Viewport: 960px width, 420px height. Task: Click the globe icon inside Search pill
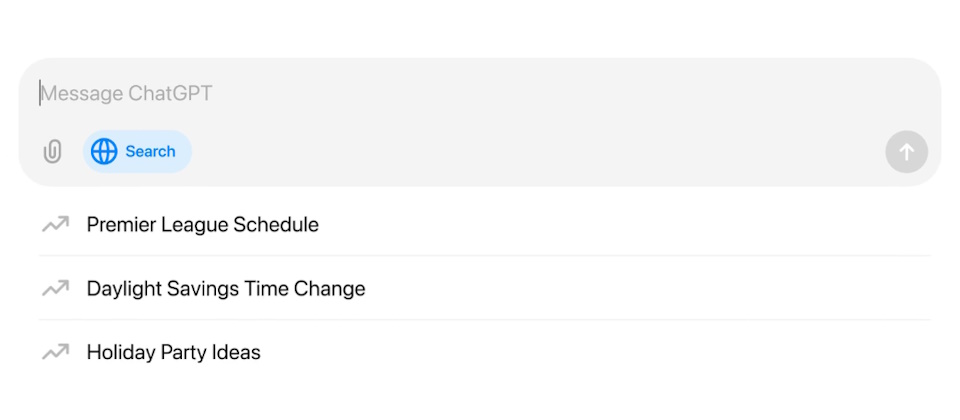tap(104, 152)
